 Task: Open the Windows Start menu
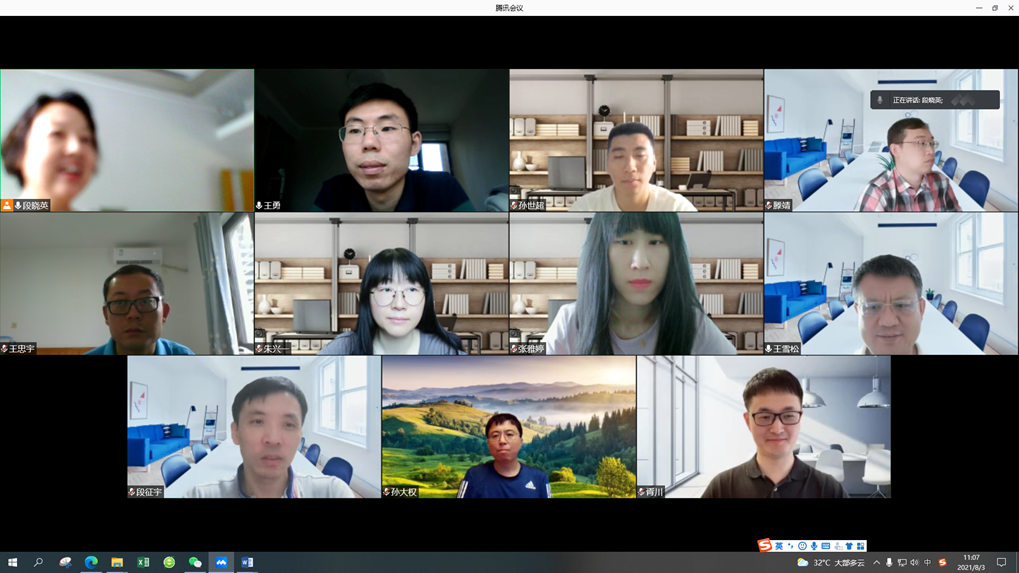[x=13, y=563]
